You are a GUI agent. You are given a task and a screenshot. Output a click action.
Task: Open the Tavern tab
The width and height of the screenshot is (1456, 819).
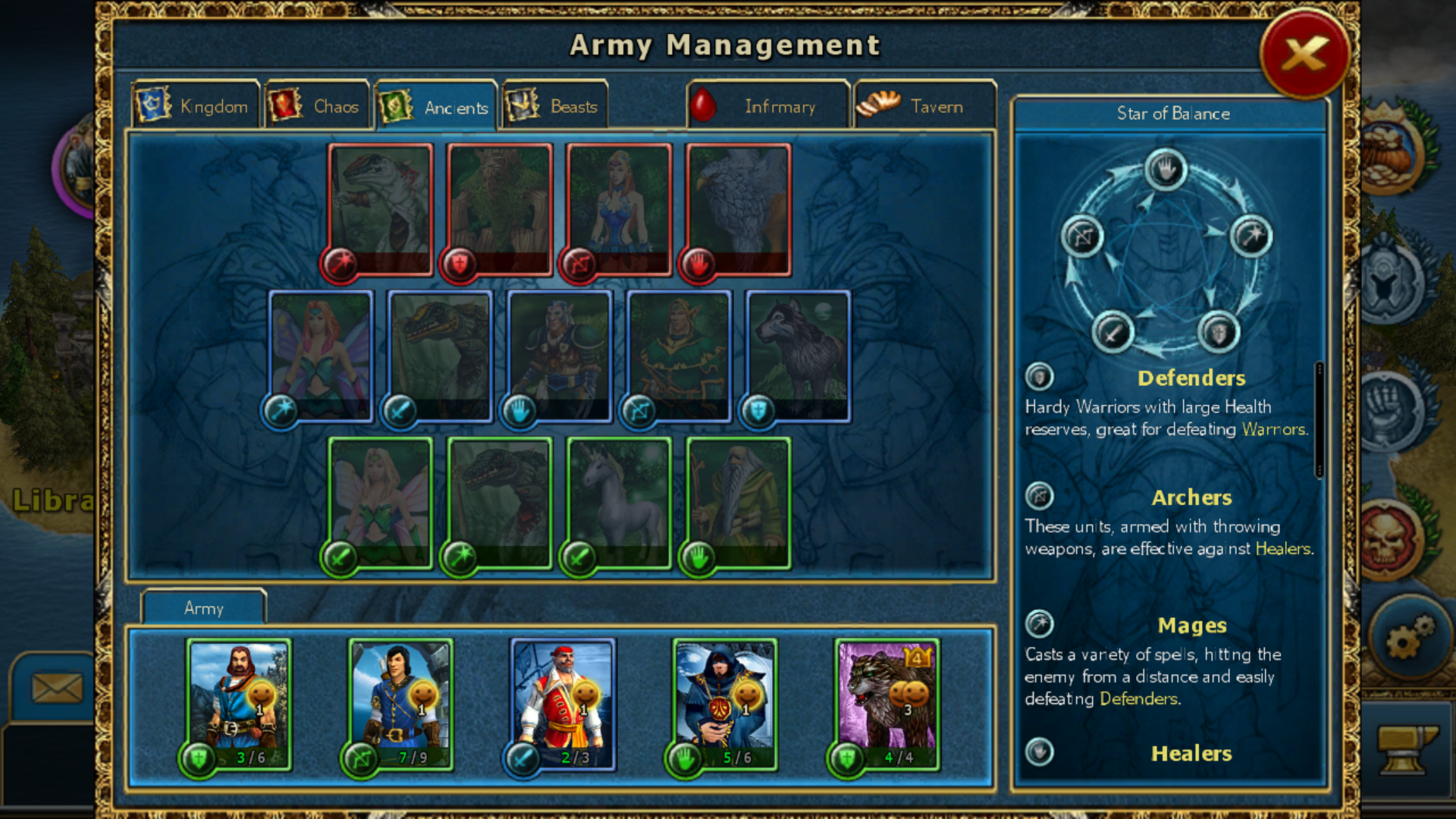pyautogui.click(x=925, y=105)
